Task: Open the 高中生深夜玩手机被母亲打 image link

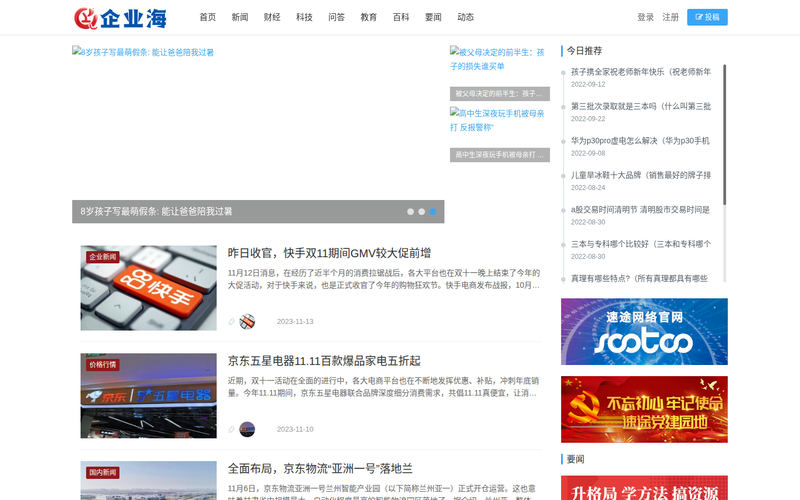Action: (x=497, y=120)
